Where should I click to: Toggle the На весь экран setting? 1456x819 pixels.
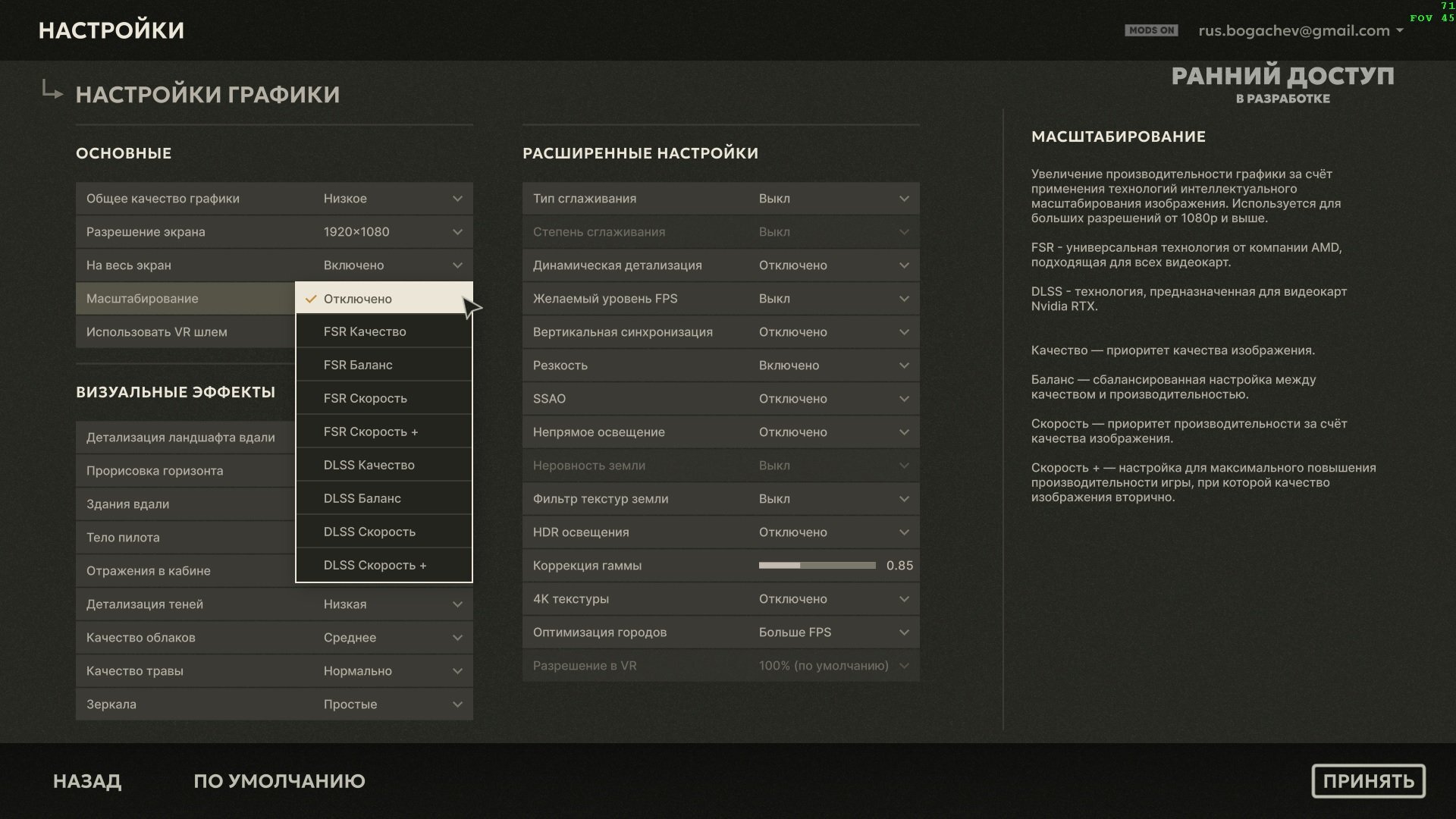point(275,265)
